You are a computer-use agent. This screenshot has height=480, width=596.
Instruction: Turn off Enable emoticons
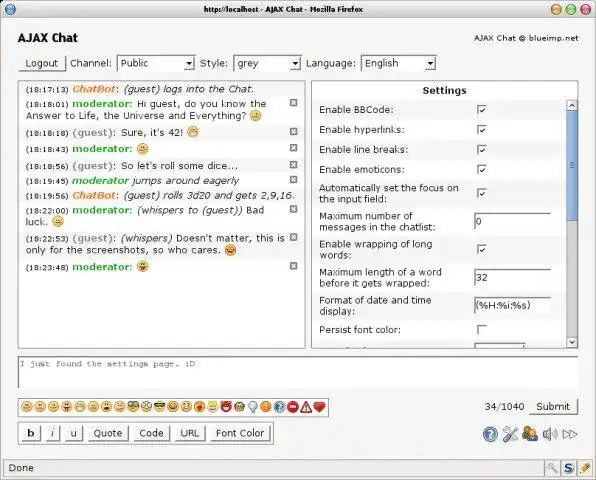[482, 170]
